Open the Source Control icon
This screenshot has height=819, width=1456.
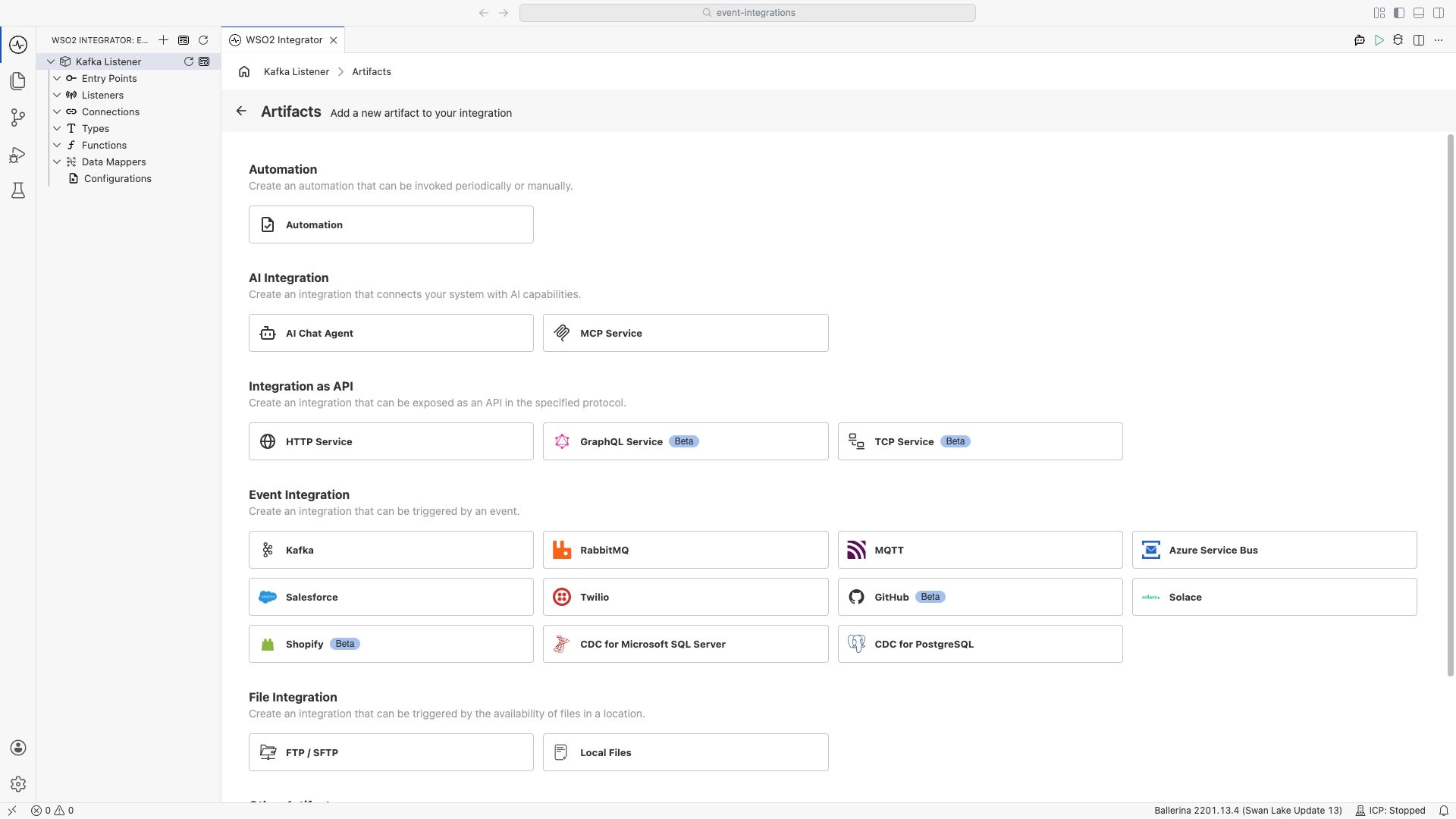[x=18, y=118]
